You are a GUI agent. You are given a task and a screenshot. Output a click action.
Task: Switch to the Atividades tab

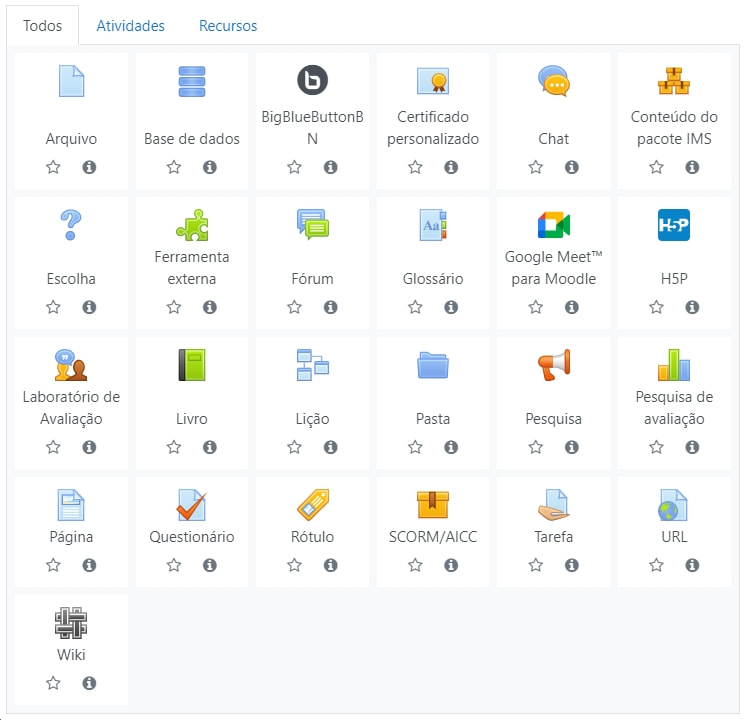pos(130,26)
